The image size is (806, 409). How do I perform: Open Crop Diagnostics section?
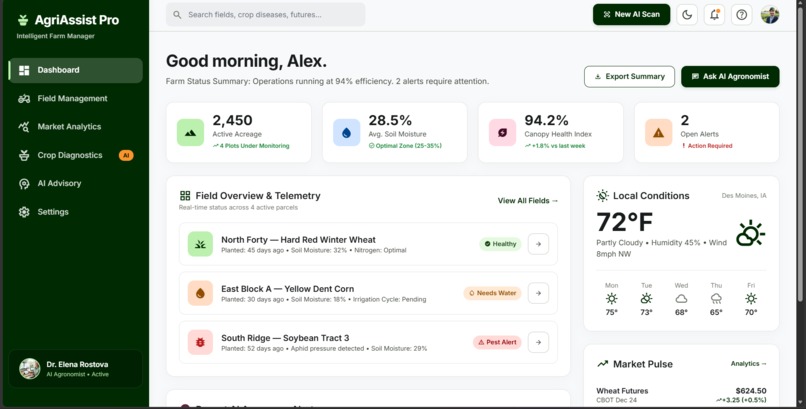(x=76, y=155)
